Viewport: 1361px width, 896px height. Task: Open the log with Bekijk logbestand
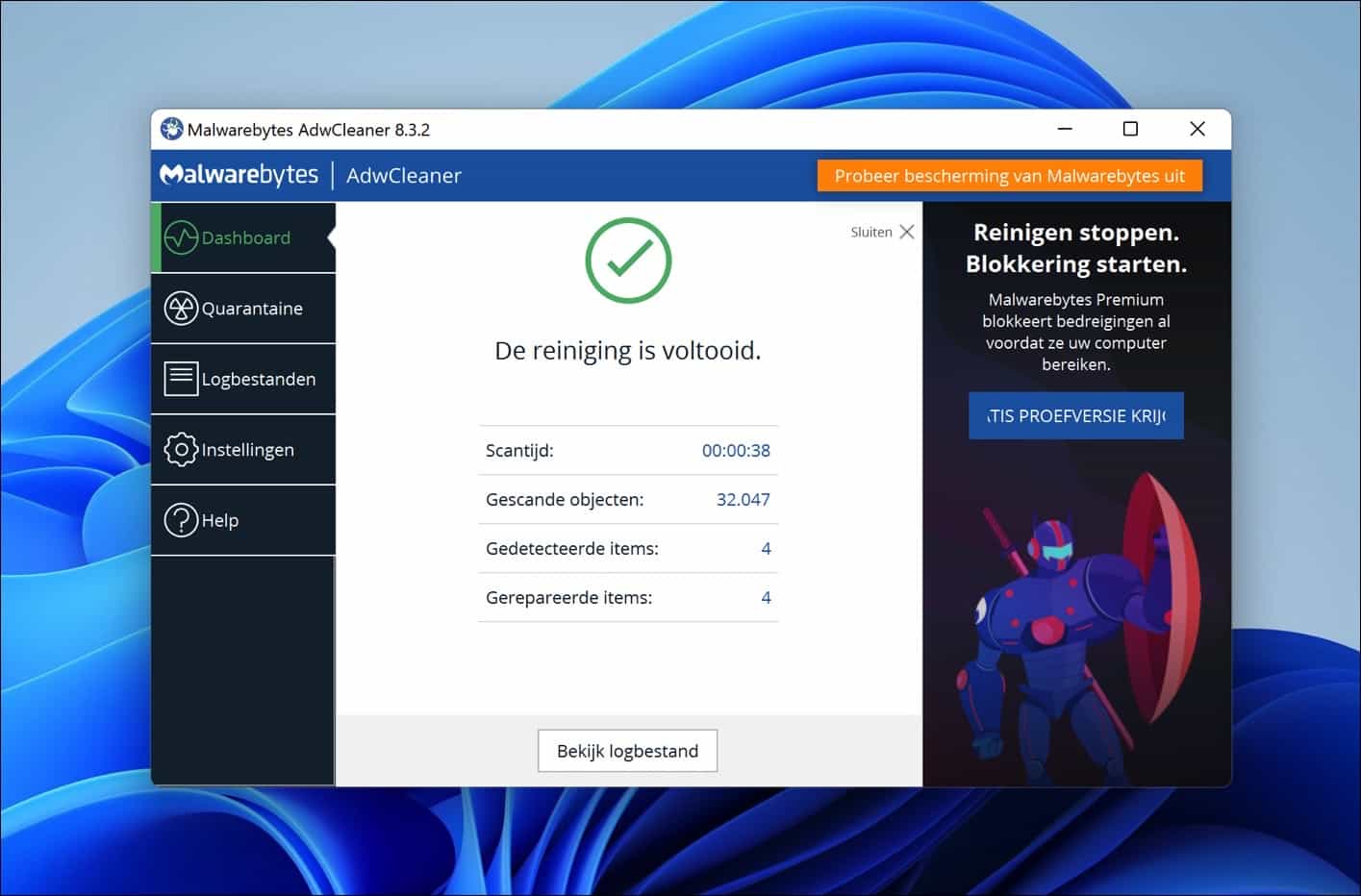tap(627, 751)
